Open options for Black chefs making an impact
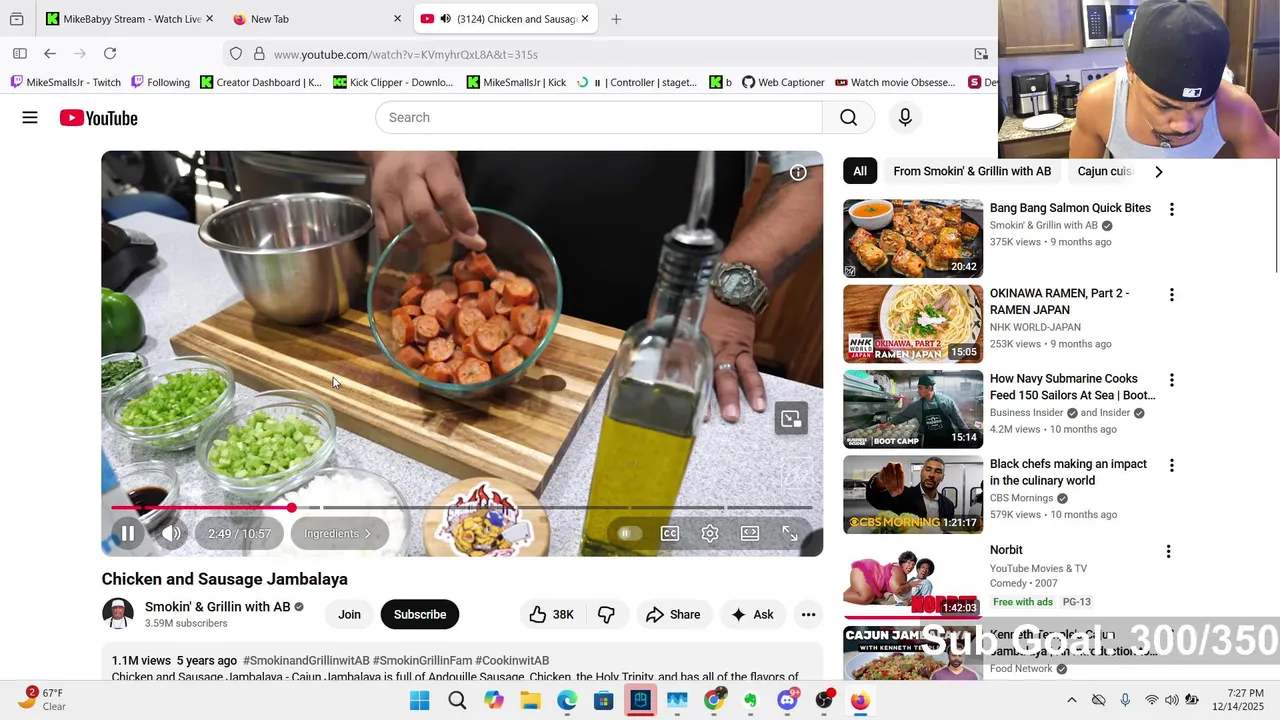Image resolution: width=1280 pixels, height=720 pixels. coord(1171,466)
